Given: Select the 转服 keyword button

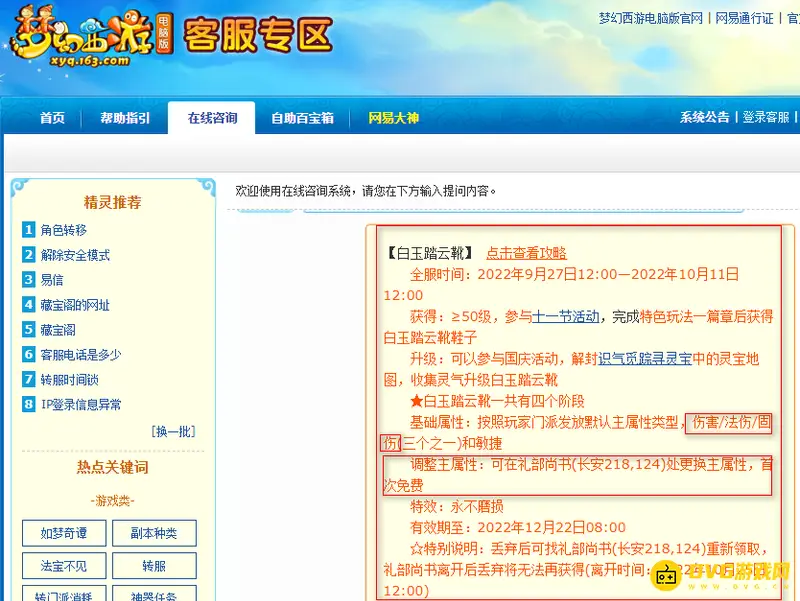Looking at the screenshot, I should pos(154,566).
